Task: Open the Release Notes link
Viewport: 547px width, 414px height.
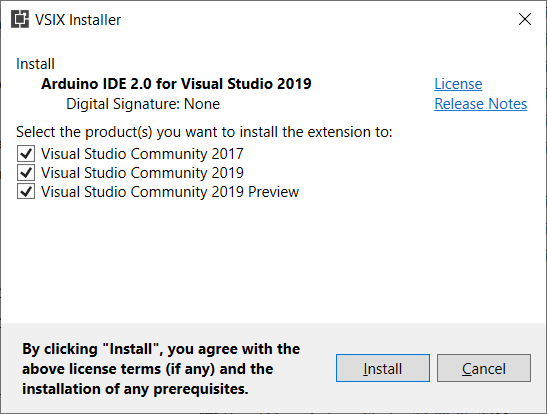Action: click(480, 104)
